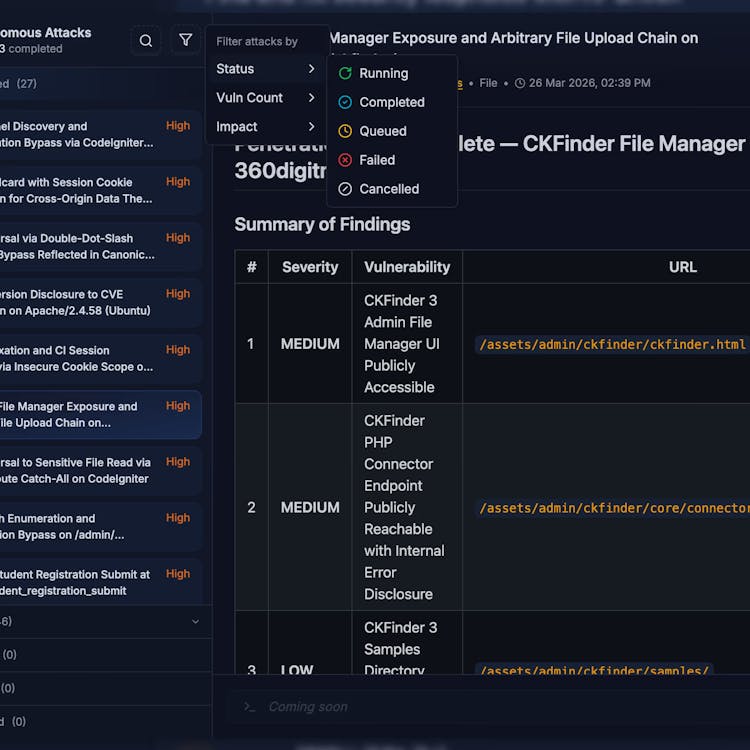The width and height of the screenshot is (750, 750).
Task: Click the MEDIUM severity in row 2
Action: coord(310,507)
